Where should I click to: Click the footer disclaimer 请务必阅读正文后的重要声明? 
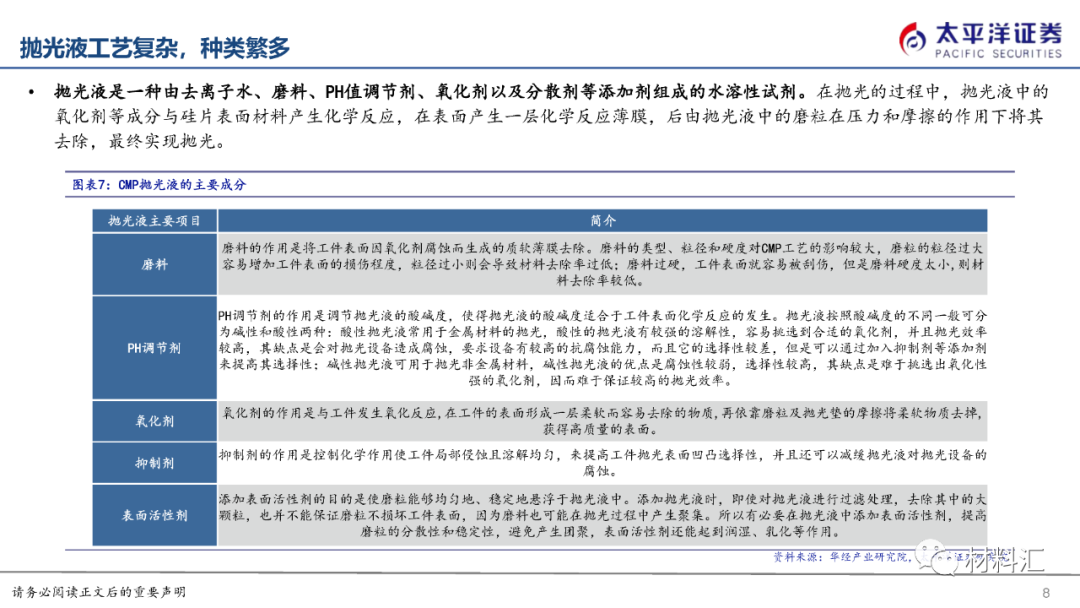99,592
